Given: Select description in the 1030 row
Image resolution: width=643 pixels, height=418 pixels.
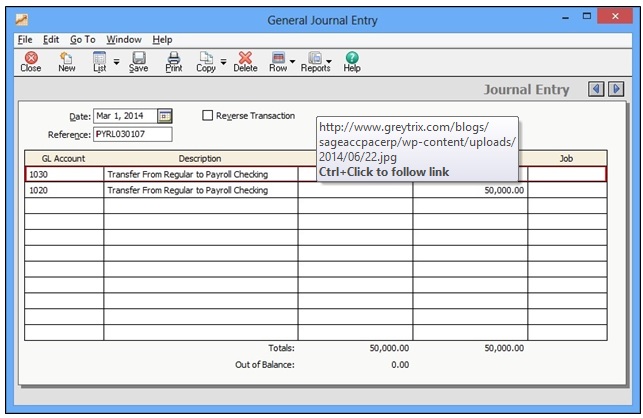Looking at the screenshot, I should (x=201, y=174).
